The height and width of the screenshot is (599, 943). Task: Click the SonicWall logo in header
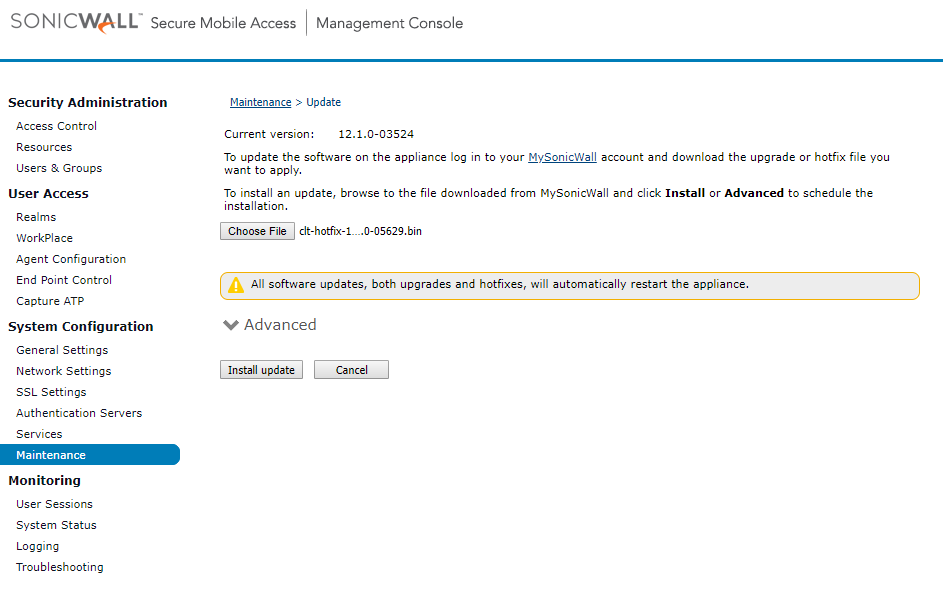coord(75,23)
